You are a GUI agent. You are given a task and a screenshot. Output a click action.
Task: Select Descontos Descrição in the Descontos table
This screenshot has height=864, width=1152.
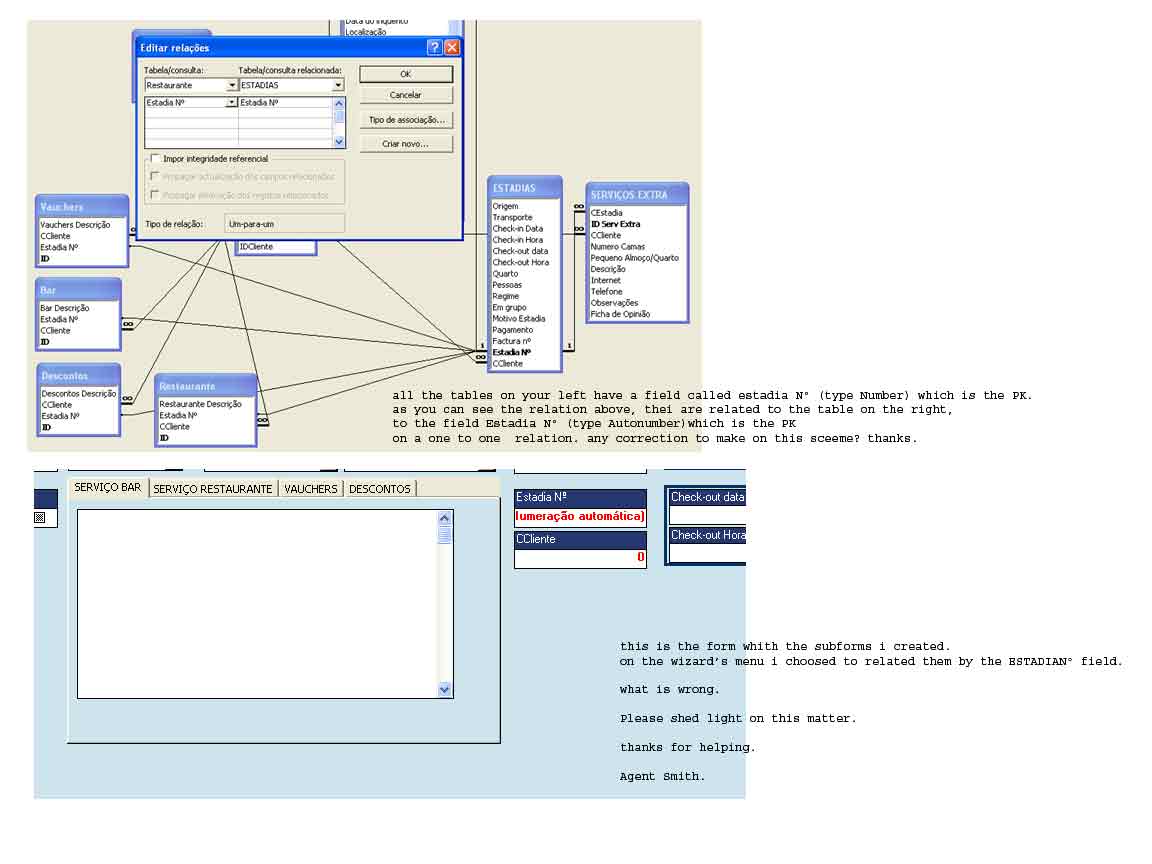click(x=79, y=394)
